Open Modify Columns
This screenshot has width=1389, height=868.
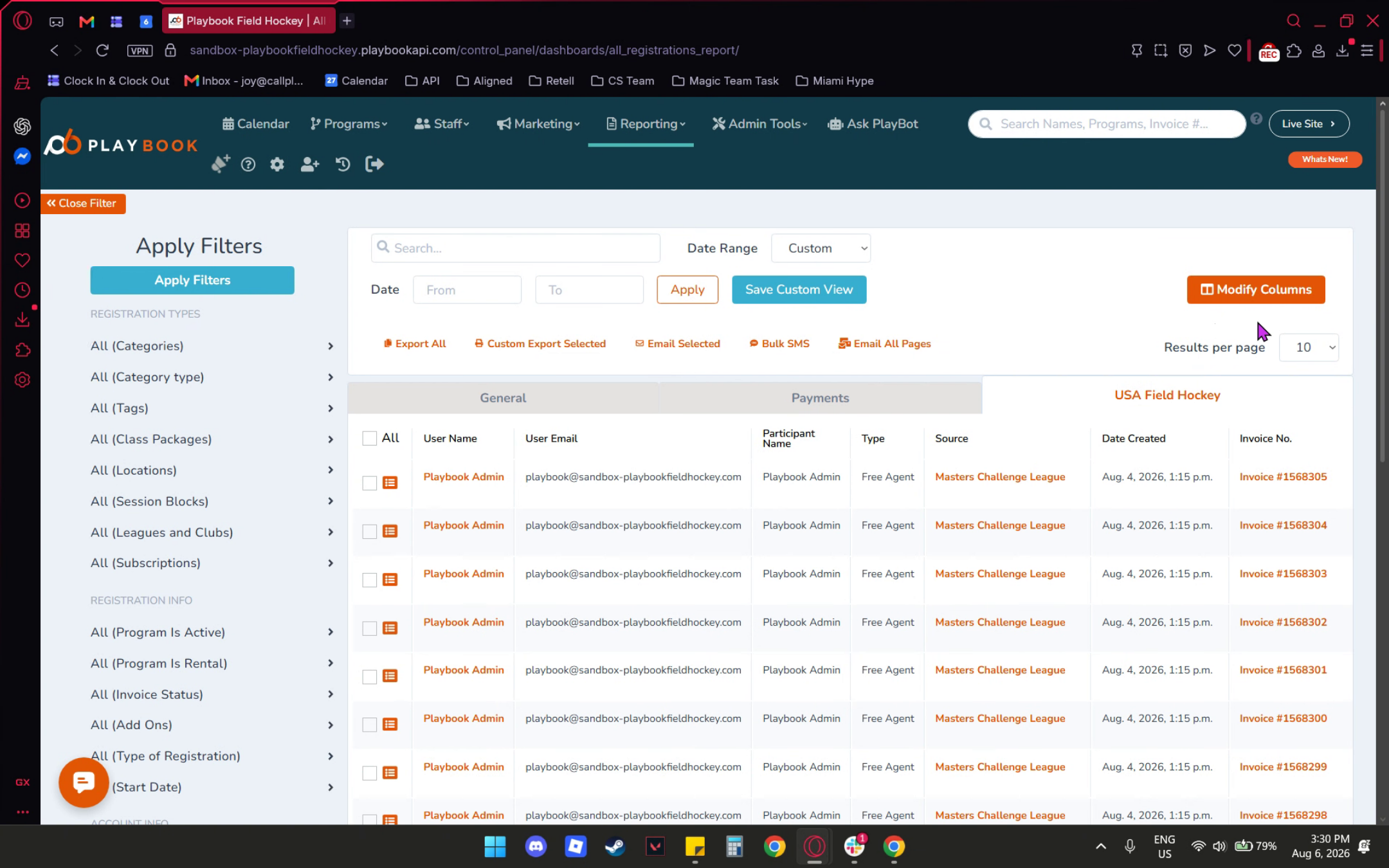tap(1256, 290)
